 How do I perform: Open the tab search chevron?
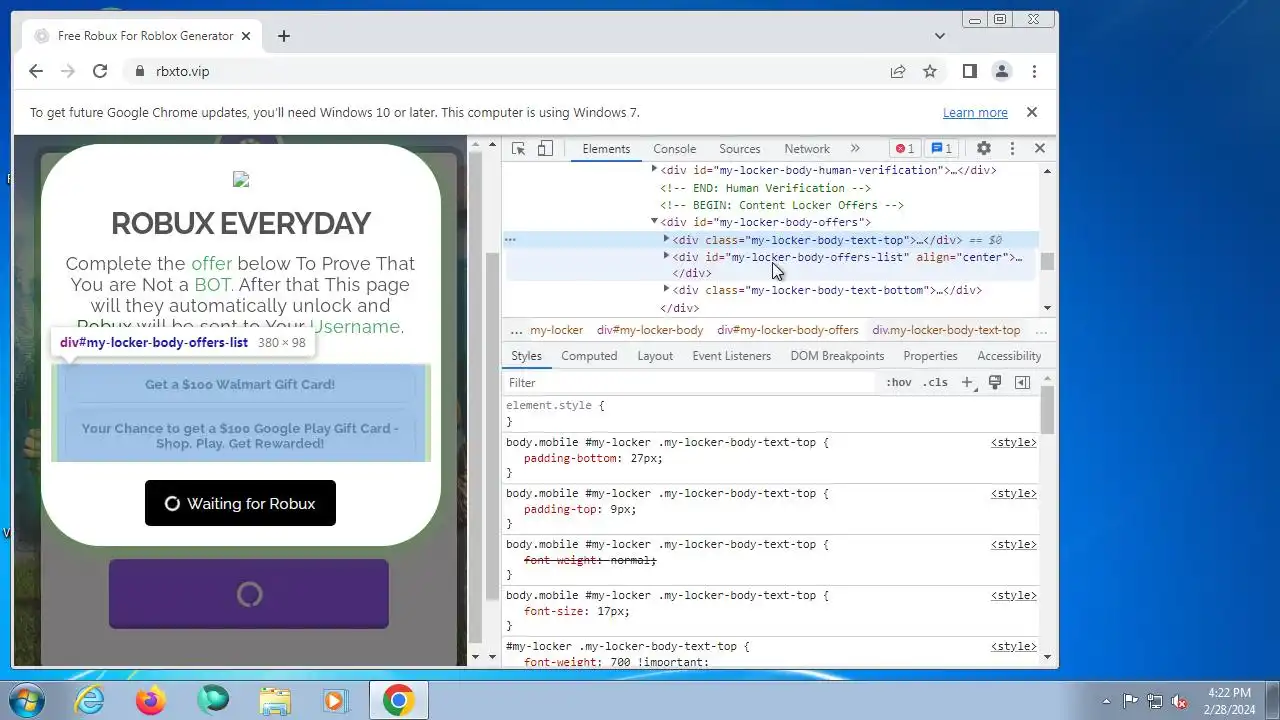coord(939,36)
